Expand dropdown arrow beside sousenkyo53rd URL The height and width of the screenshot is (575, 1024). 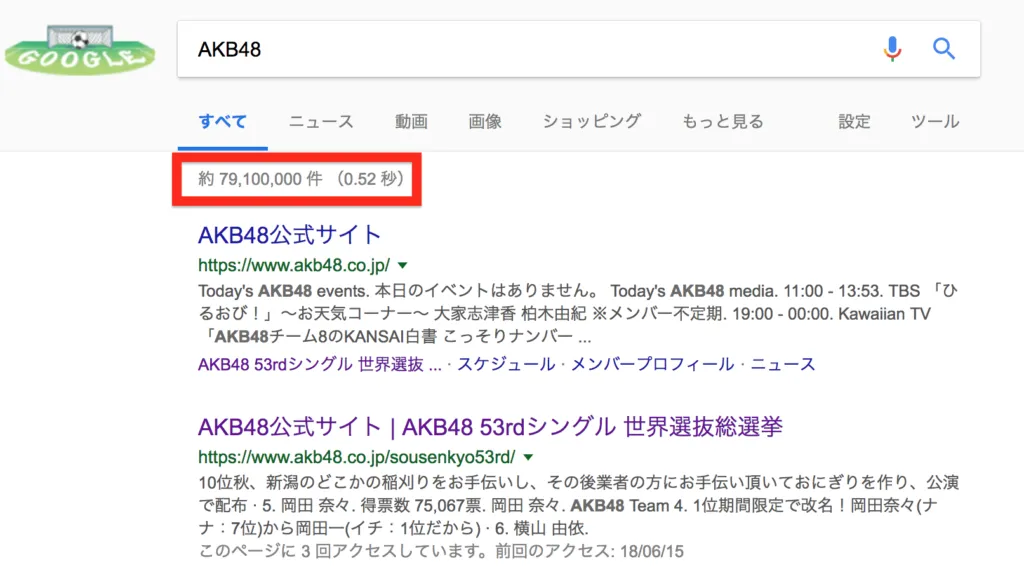[528, 457]
